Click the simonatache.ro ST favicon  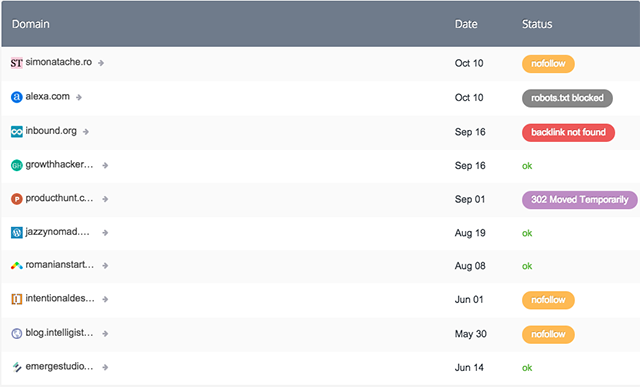[x=16, y=63]
